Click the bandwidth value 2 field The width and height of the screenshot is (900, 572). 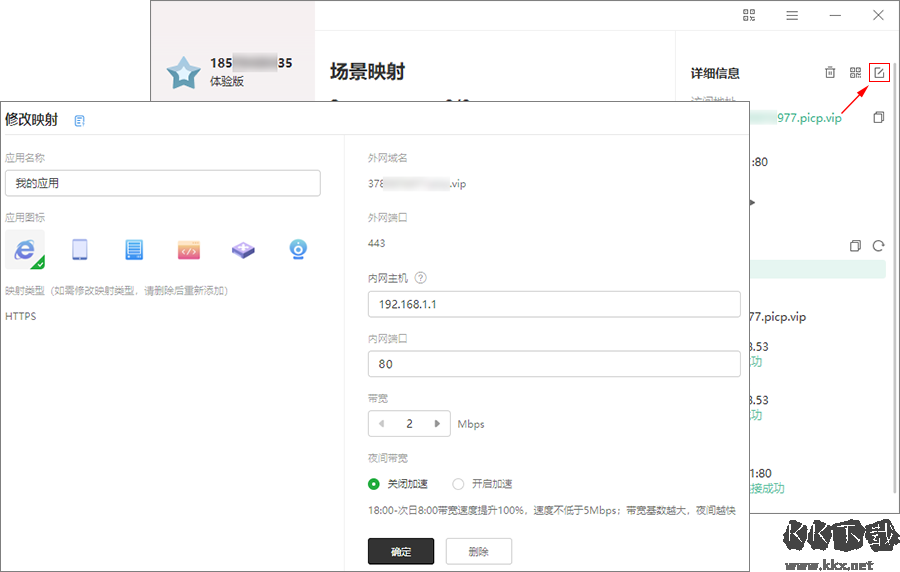point(409,423)
